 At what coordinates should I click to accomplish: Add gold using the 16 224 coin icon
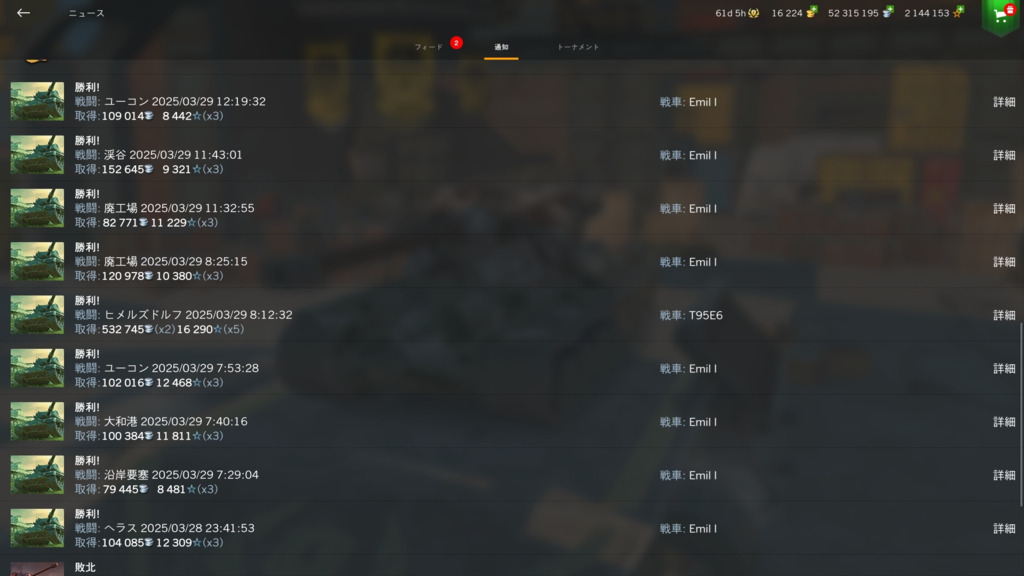(812, 12)
